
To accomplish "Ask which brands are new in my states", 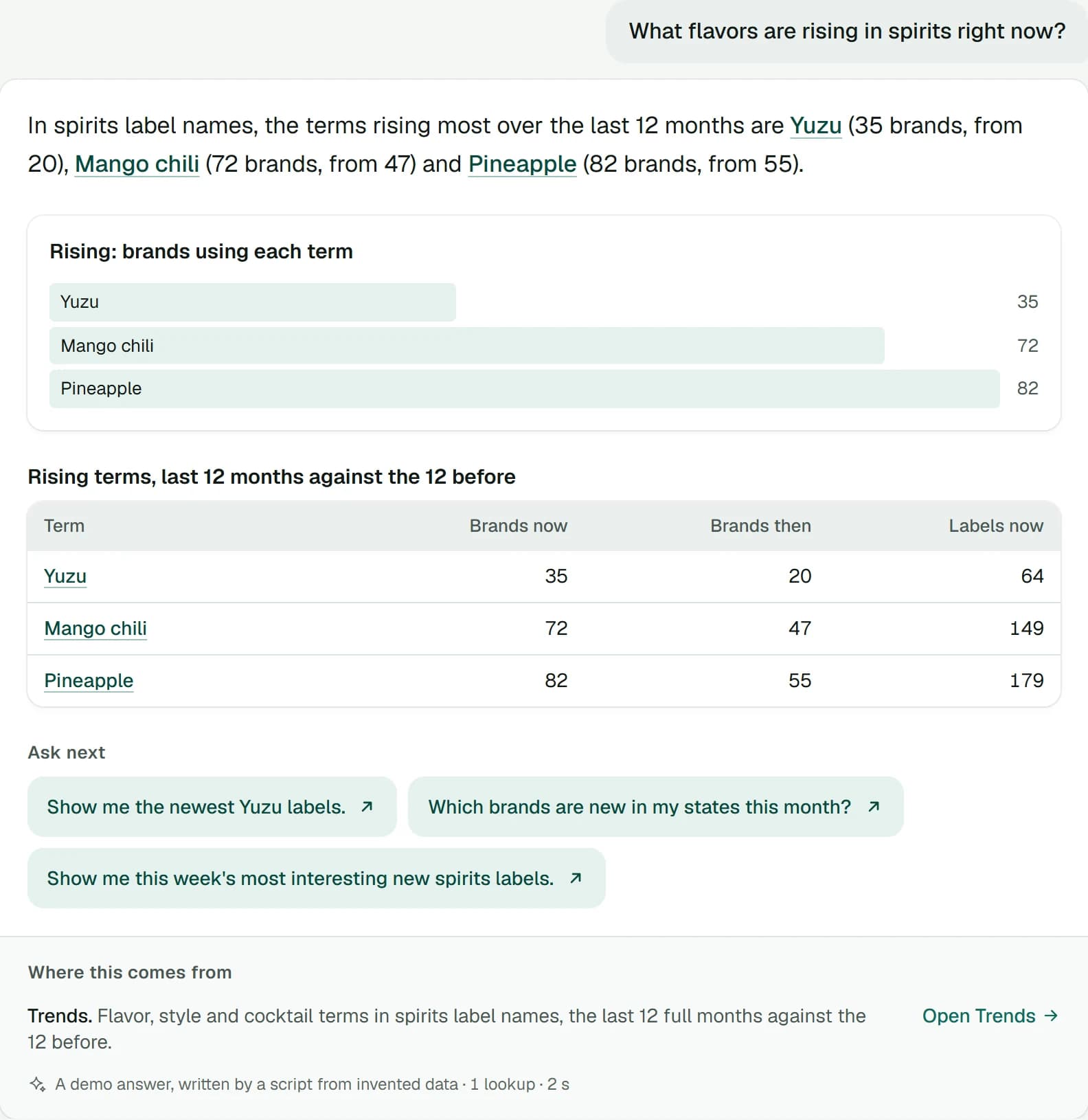I will [x=656, y=807].
